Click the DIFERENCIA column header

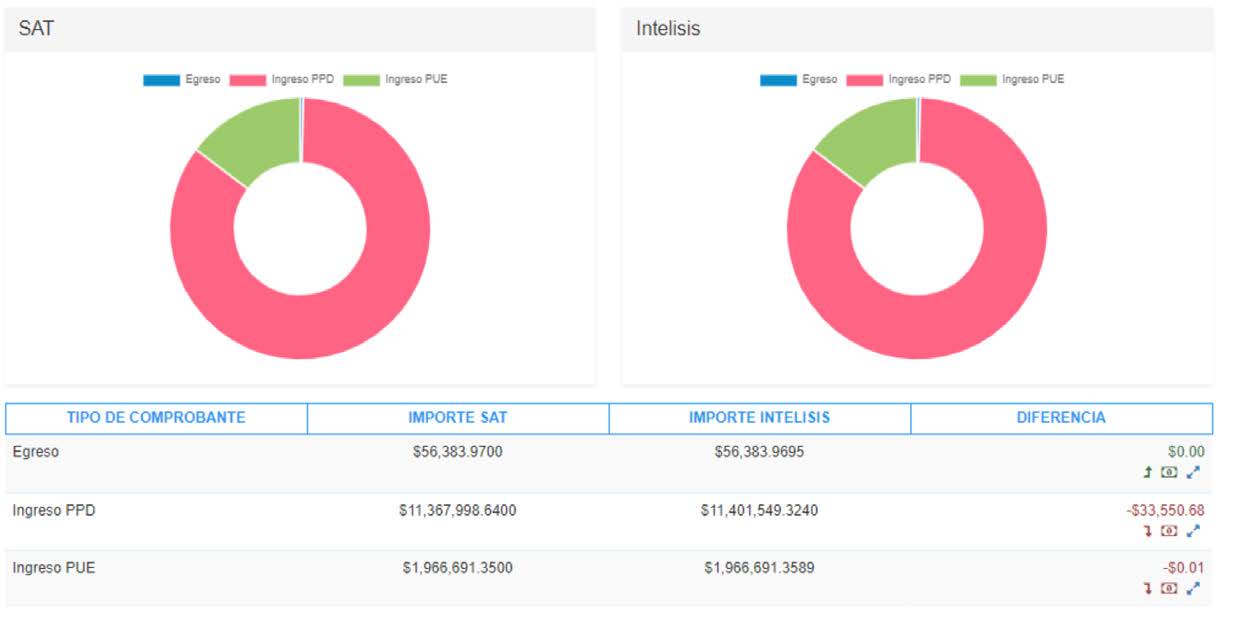coord(1061,418)
